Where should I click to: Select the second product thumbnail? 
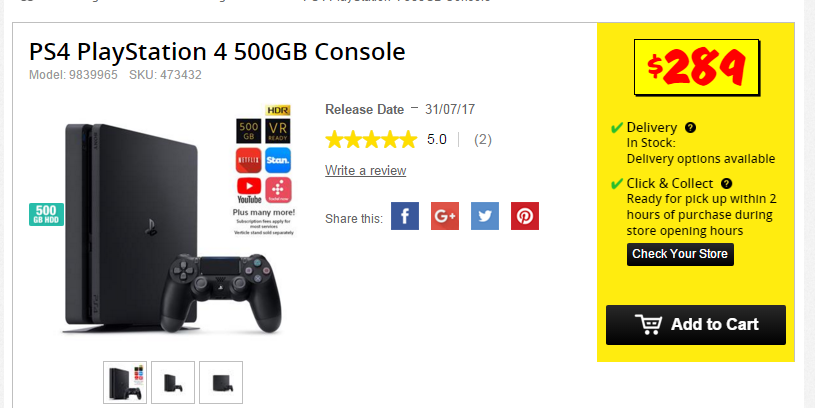click(x=173, y=383)
